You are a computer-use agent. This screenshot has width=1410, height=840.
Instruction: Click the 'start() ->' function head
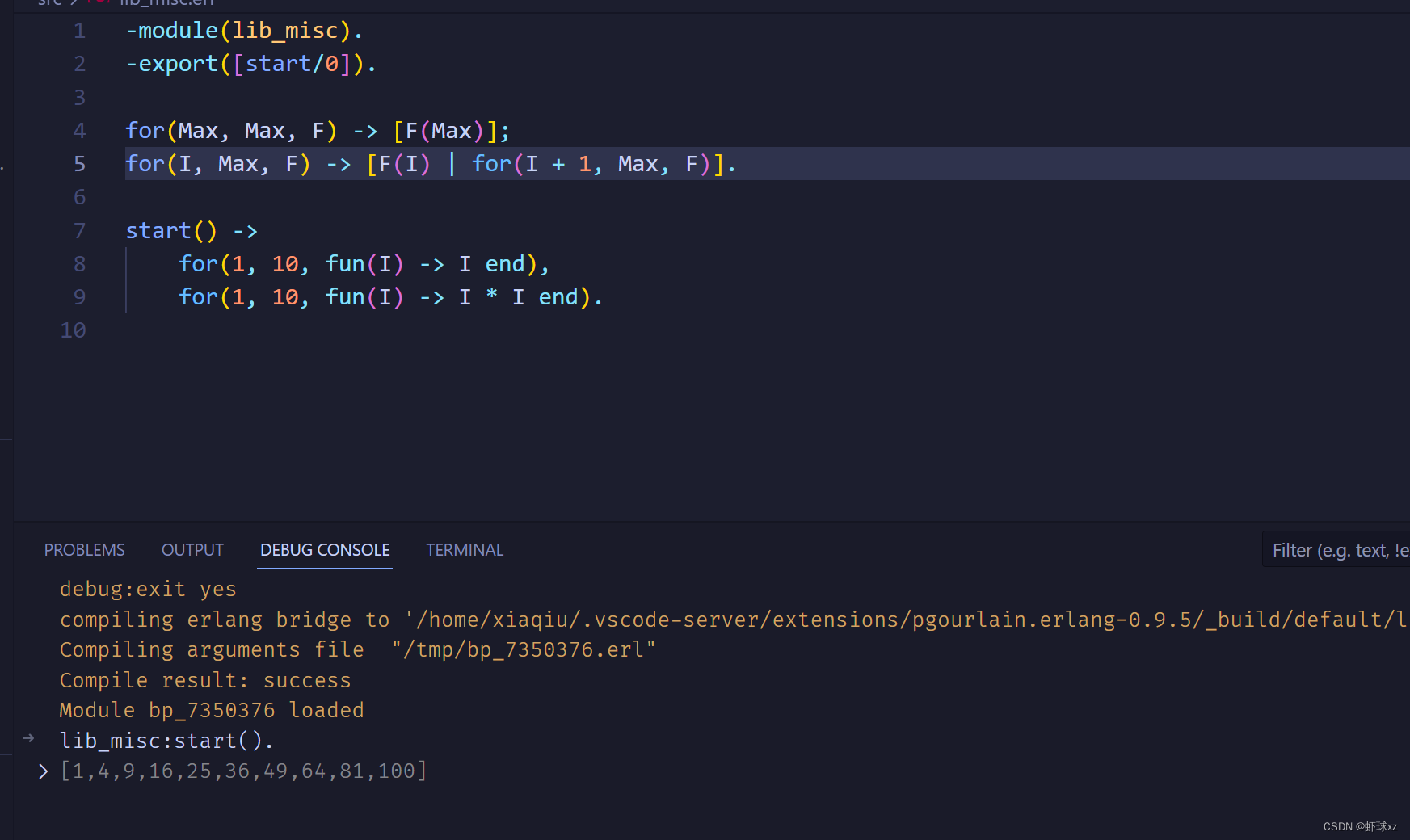tap(192, 231)
